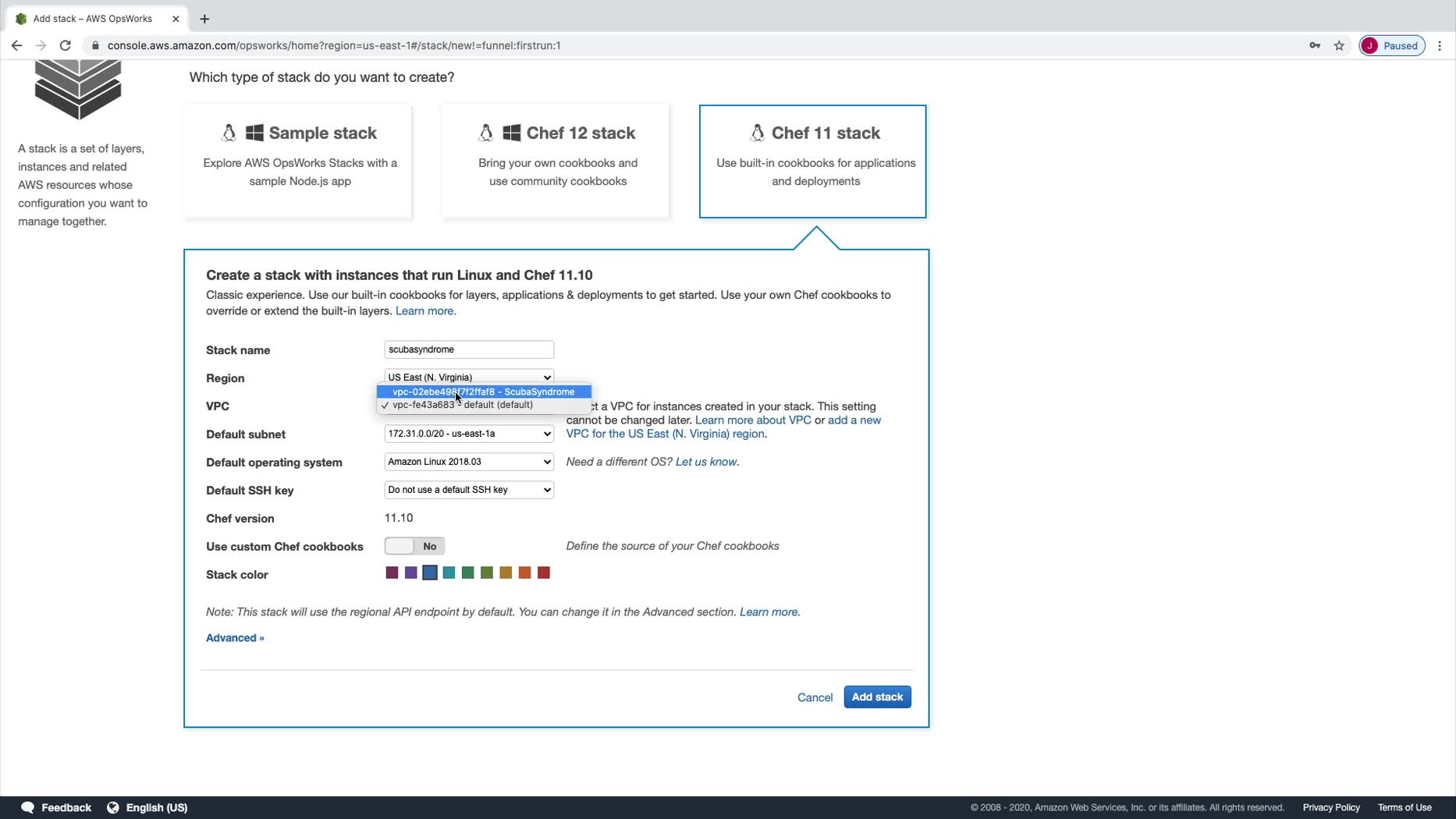Click the Let us know link

[707, 462]
